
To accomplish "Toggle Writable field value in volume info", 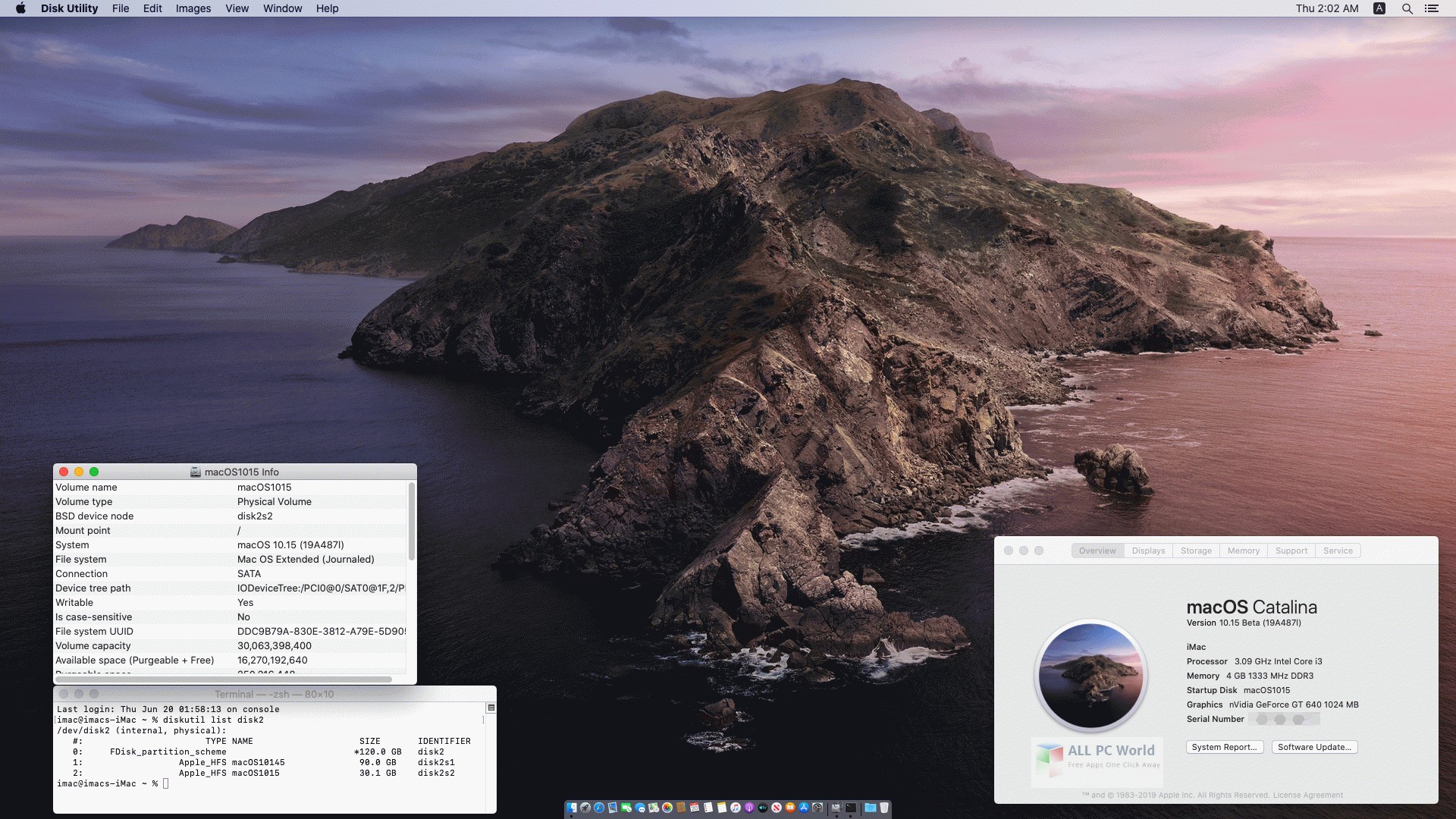I will [244, 602].
